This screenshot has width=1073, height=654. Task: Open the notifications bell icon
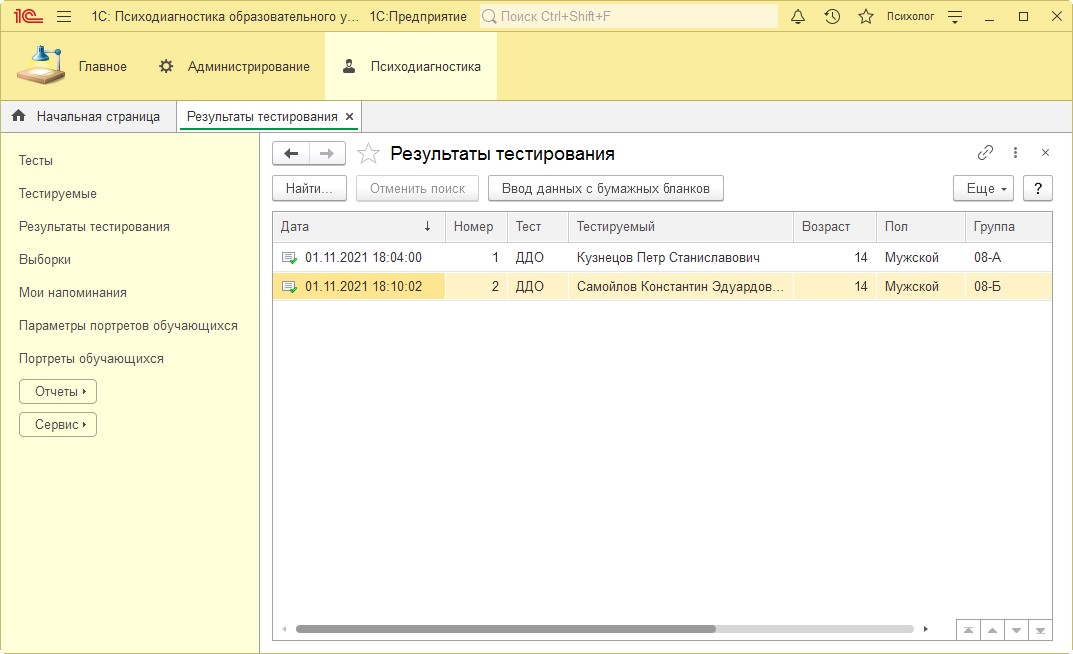point(798,16)
